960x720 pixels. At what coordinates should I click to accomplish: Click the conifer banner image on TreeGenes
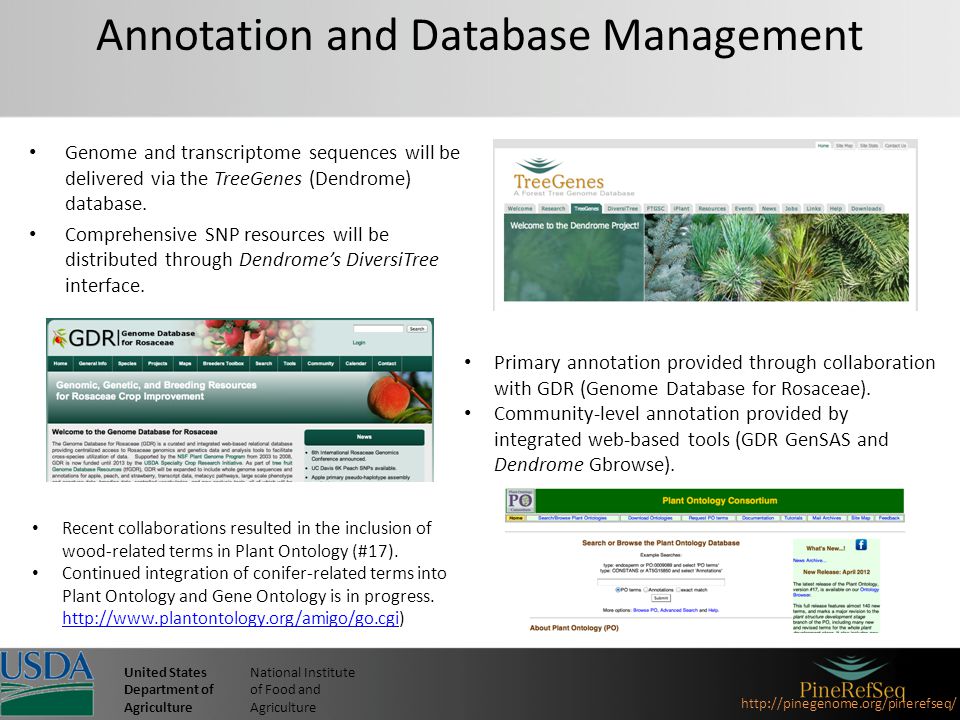click(x=777, y=257)
